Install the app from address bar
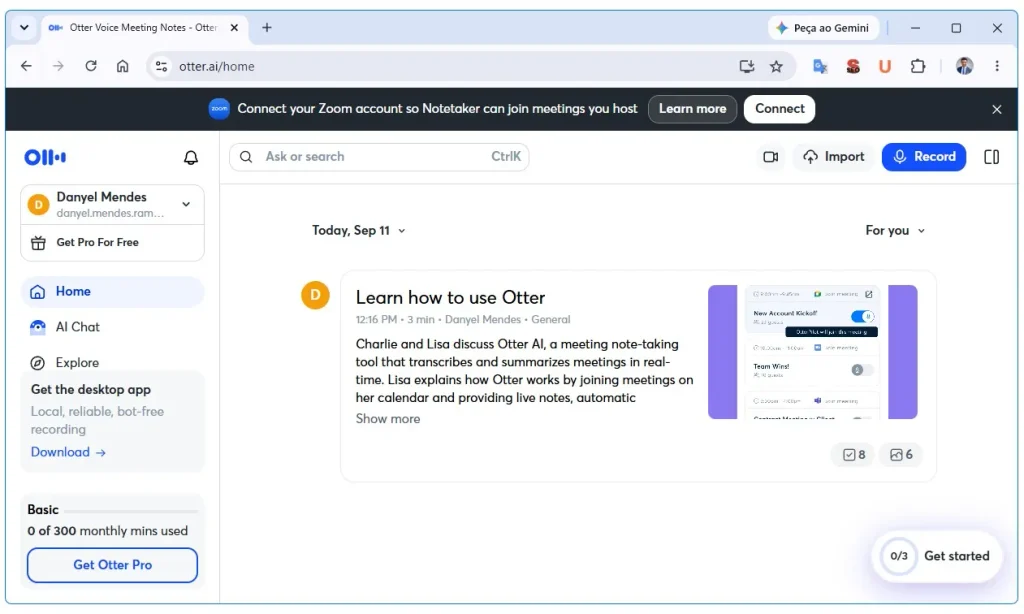 [747, 66]
